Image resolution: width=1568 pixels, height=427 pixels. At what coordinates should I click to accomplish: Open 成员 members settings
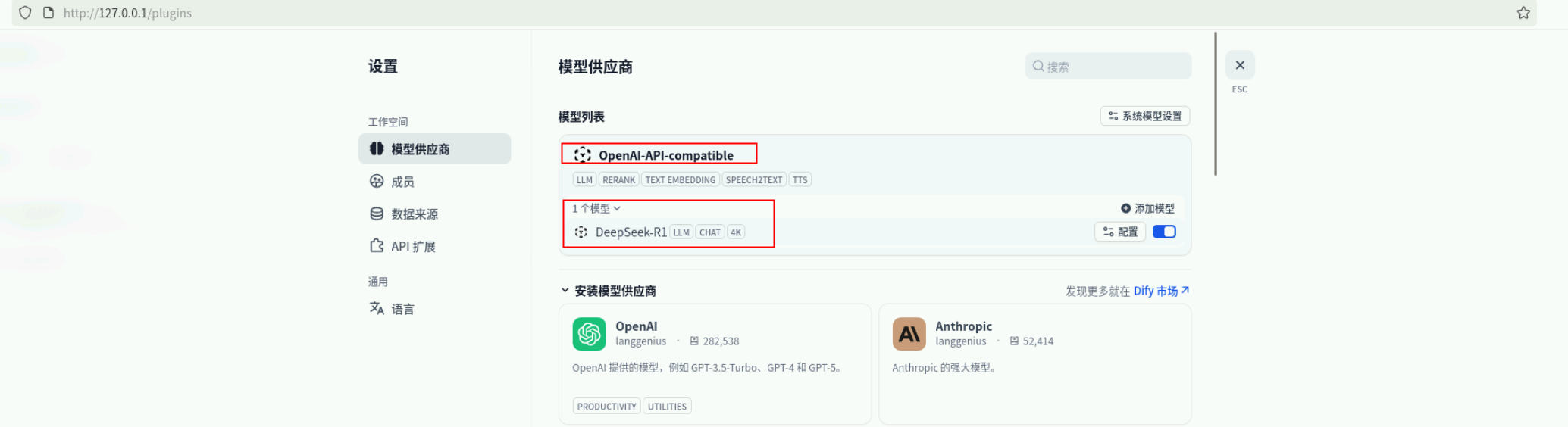pos(434,181)
